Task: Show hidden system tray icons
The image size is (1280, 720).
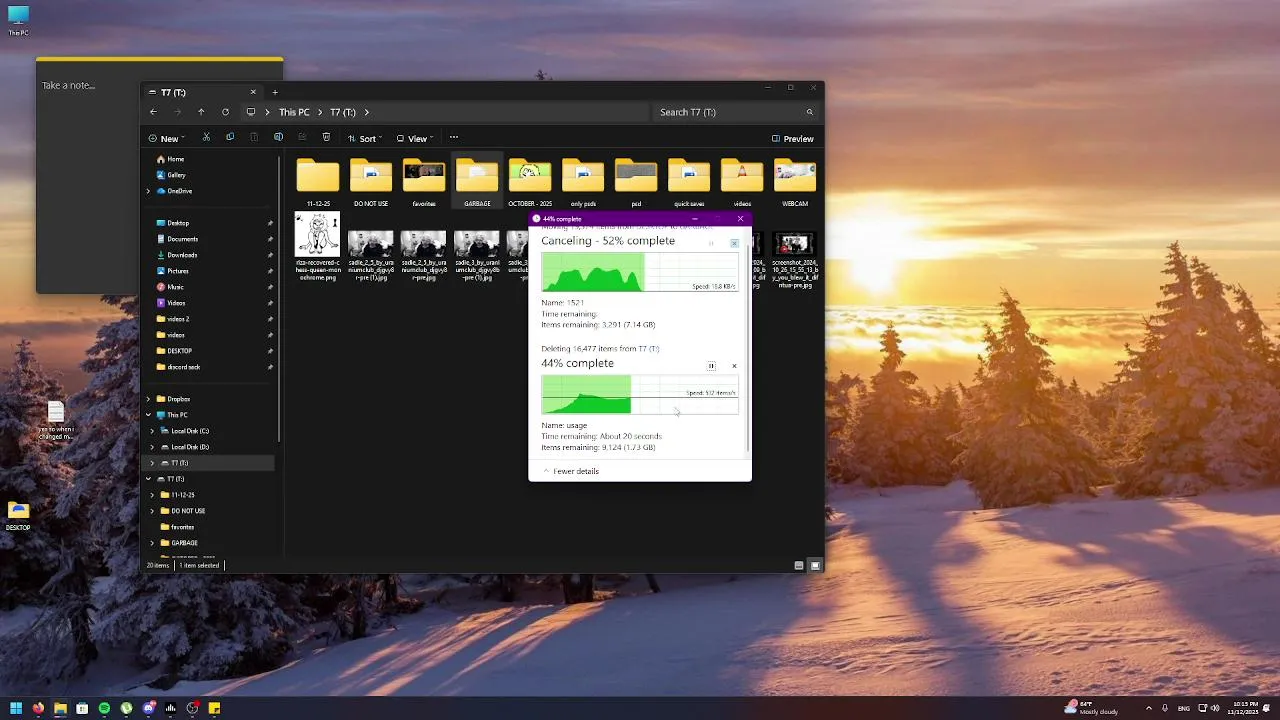Action: tap(1148, 708)
